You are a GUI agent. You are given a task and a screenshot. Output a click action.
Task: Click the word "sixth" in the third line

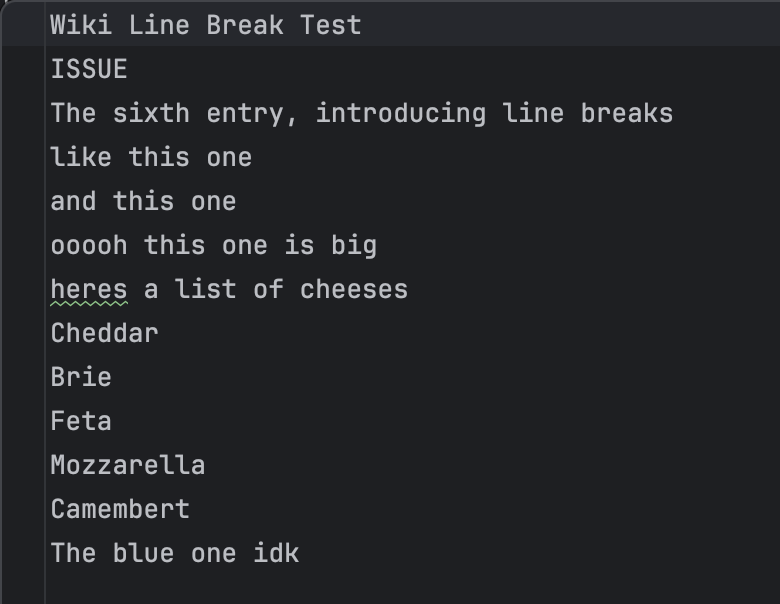click(151, 113)
